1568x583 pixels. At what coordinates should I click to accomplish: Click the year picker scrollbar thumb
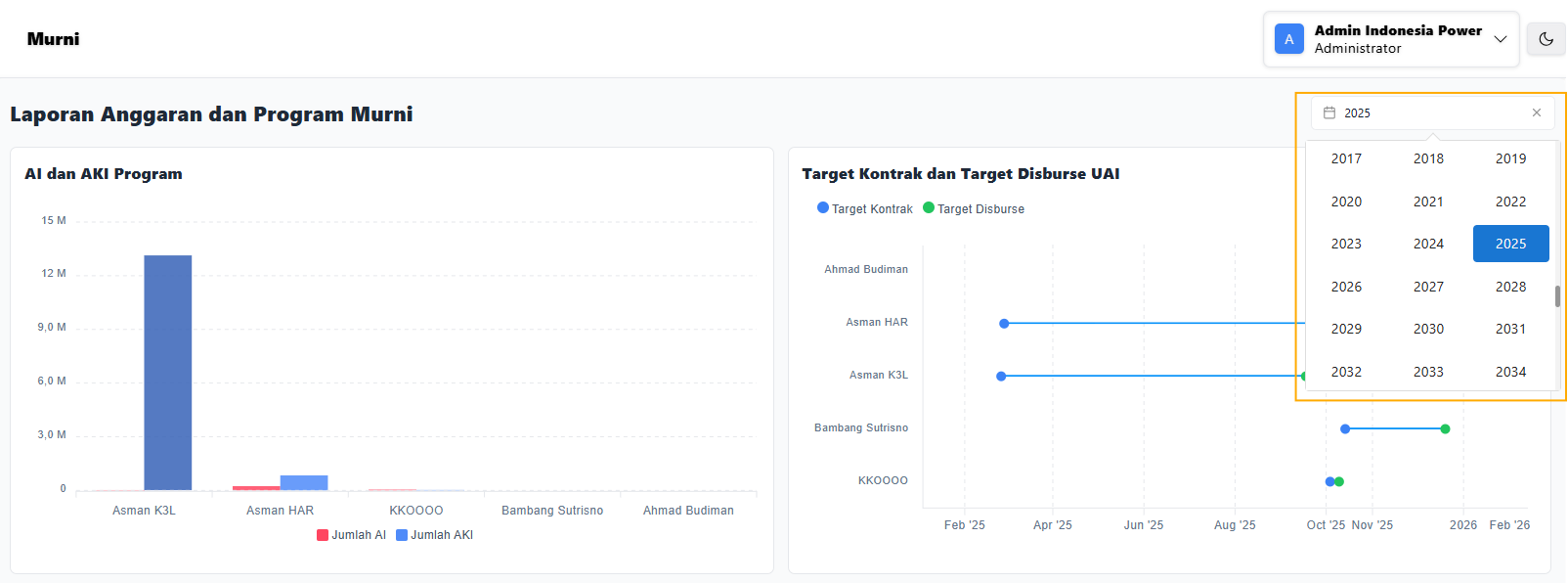click(1556, 295)
